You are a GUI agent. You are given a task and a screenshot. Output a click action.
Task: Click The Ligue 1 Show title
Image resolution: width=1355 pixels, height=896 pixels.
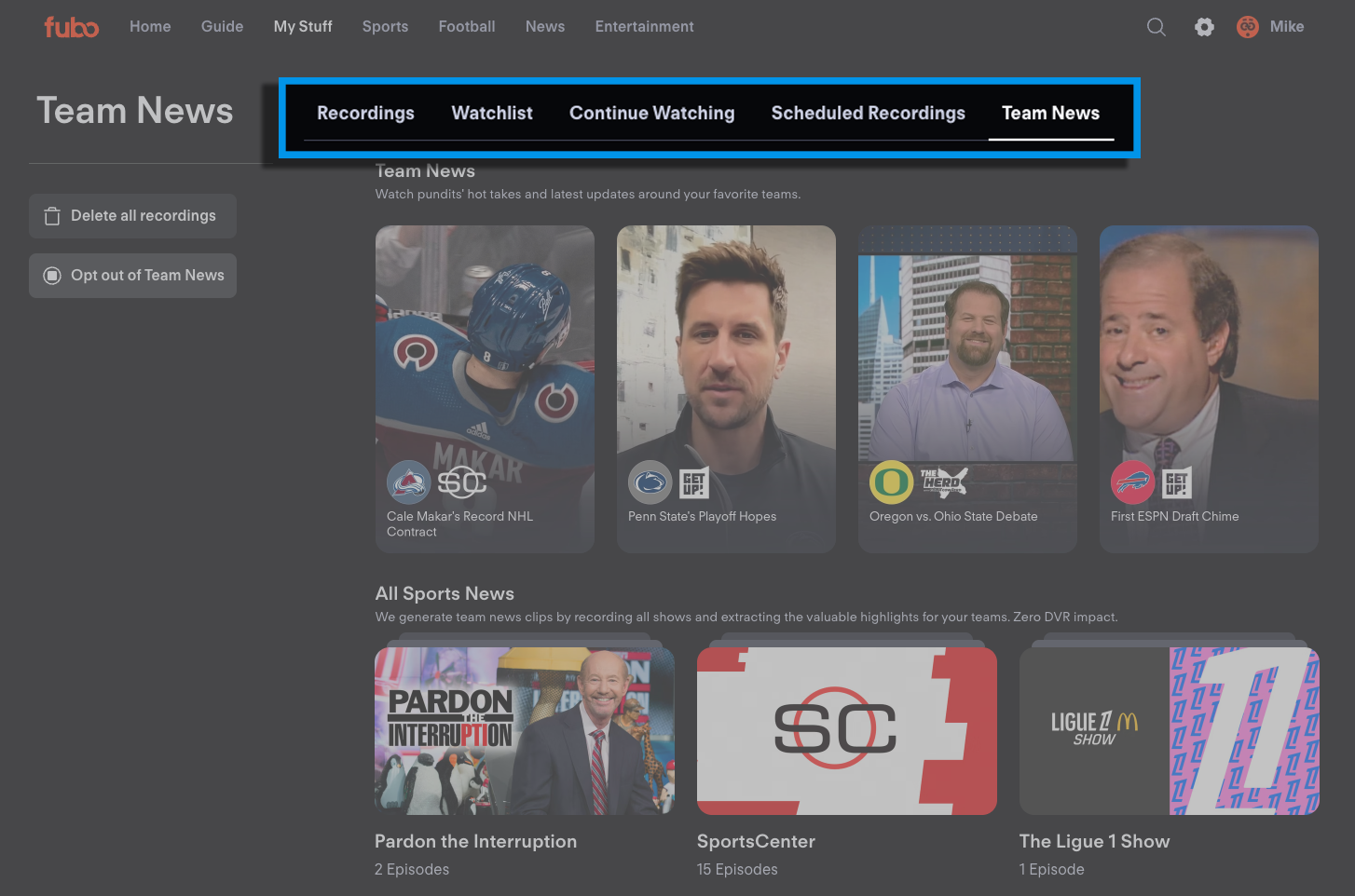(1094, 842)
